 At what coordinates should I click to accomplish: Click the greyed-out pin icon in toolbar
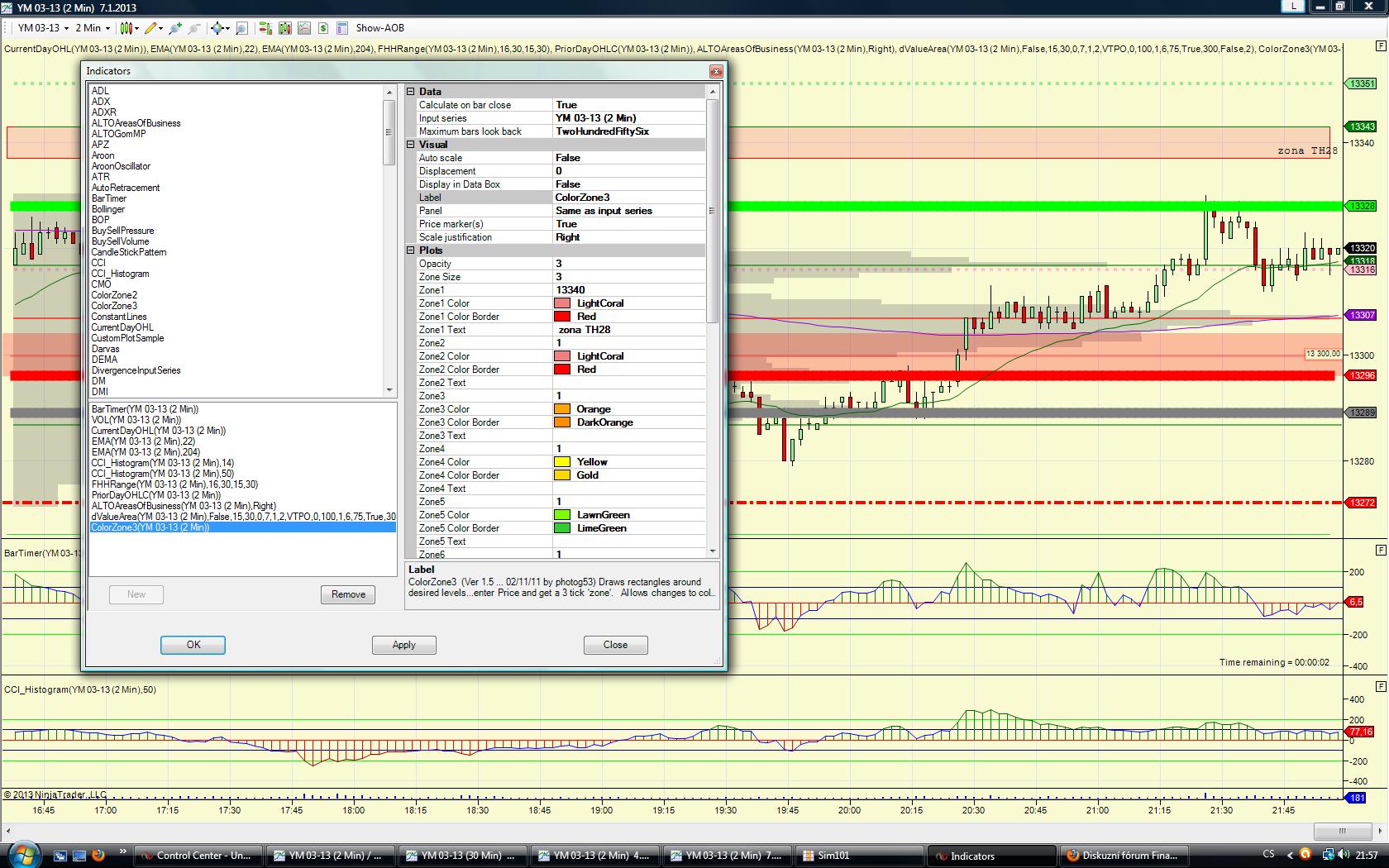coord(194,28)
